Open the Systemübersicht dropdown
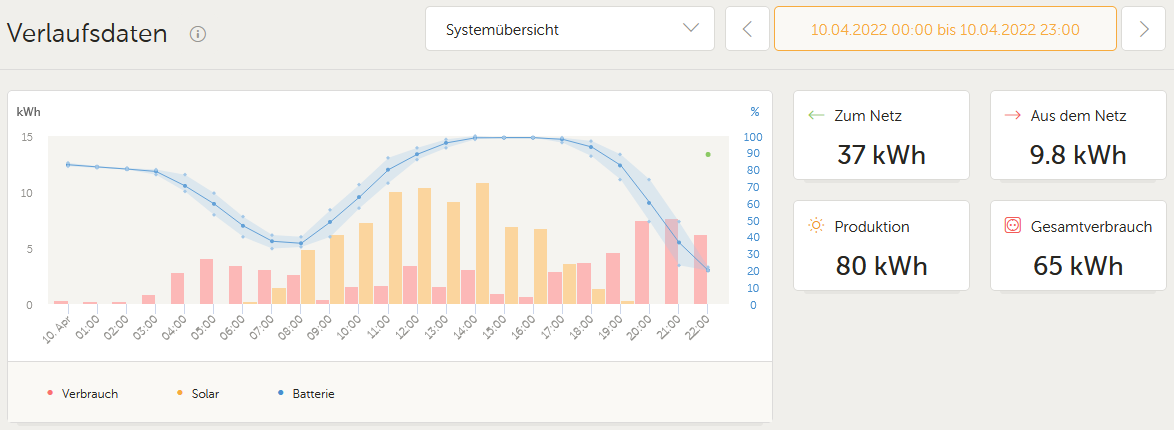 [x=569, y=29]
